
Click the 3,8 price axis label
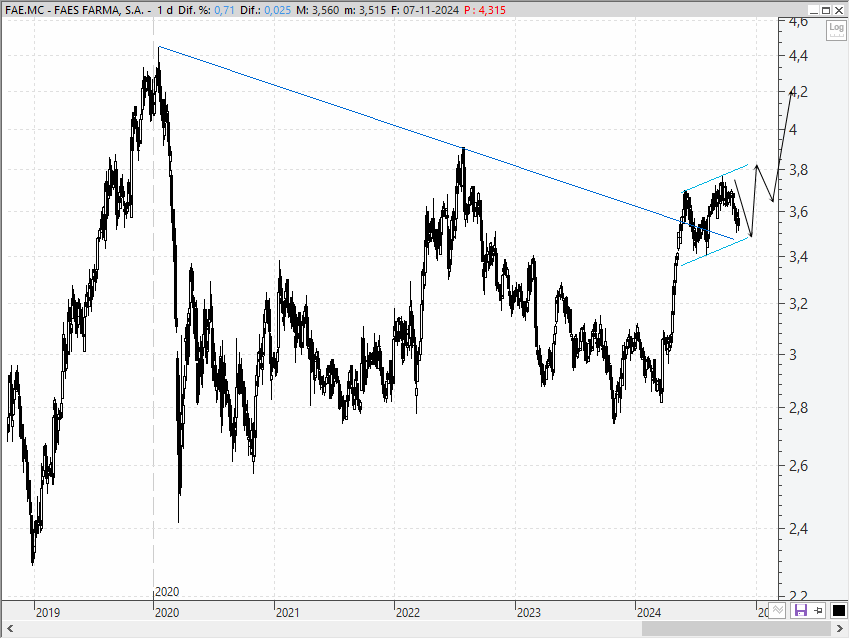pyautogui.click(x=798, y=170)
